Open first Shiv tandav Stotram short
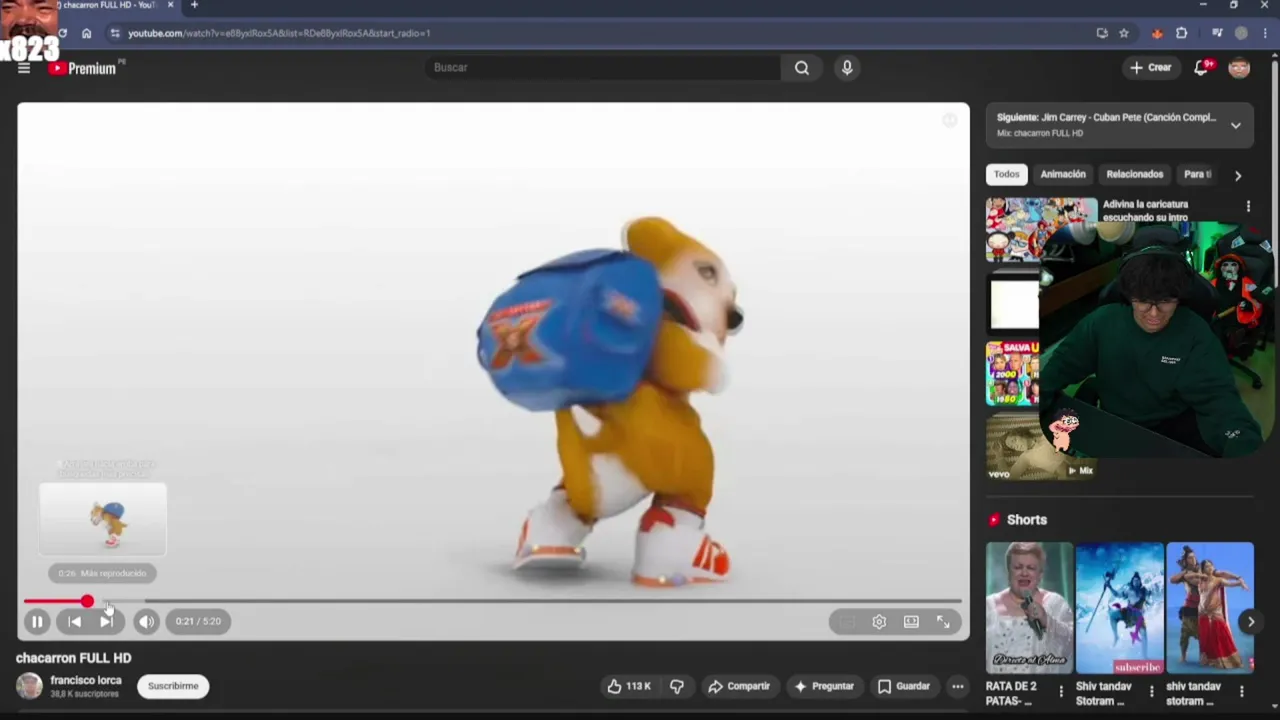1280x720 pixels. pyautogui.click(x=1120, y=608)
